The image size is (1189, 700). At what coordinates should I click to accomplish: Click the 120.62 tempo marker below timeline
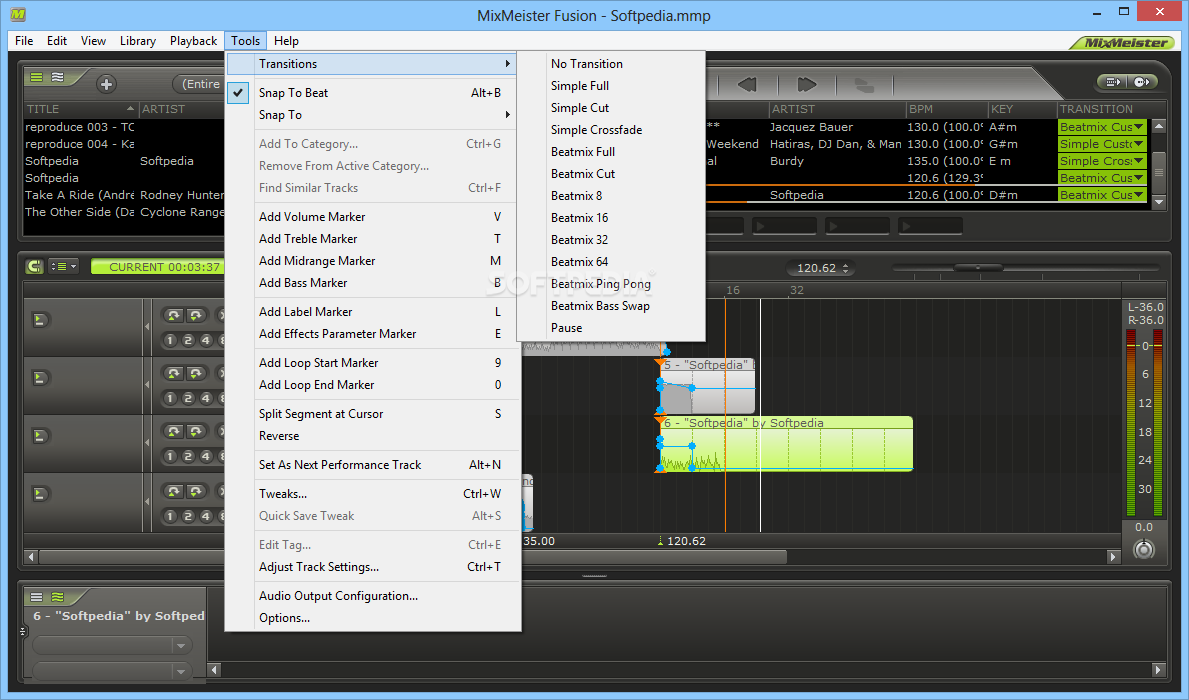point(682,541)
